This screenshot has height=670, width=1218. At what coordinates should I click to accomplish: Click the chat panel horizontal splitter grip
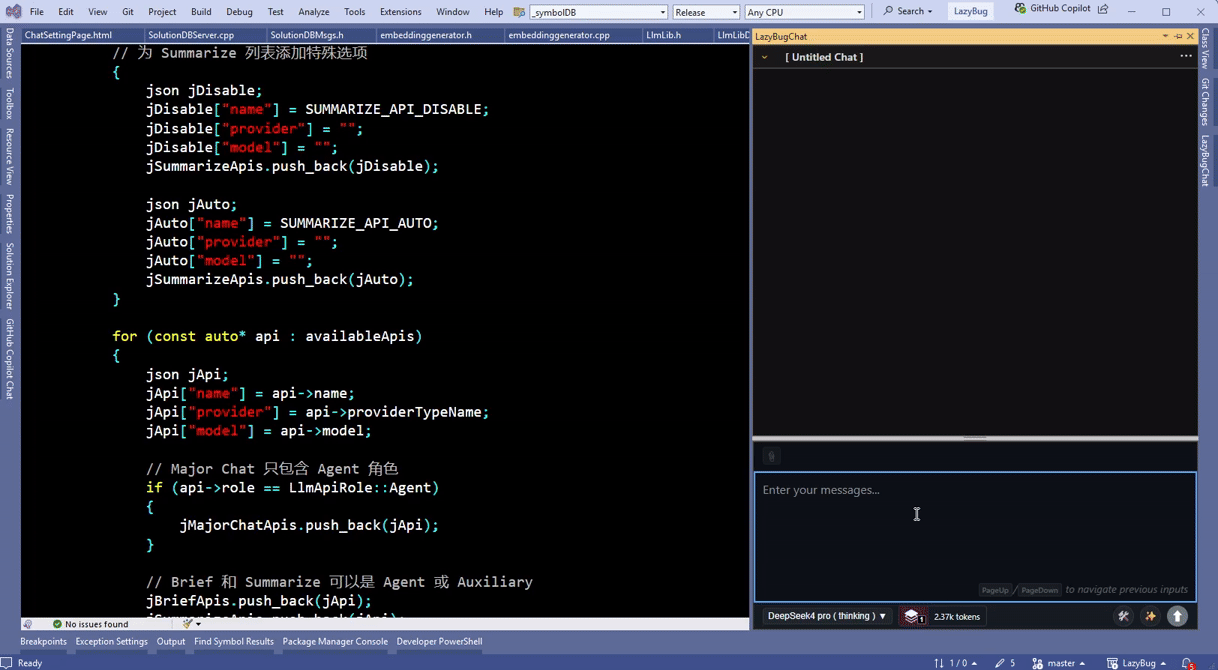tap(975, 438)
